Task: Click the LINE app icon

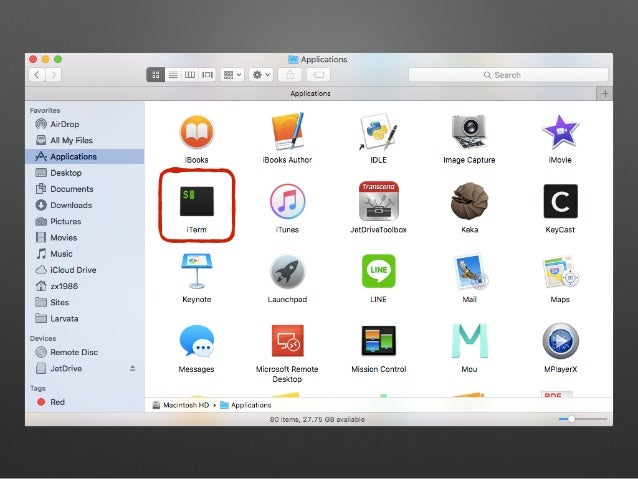Action: click(x=378, y=271)
